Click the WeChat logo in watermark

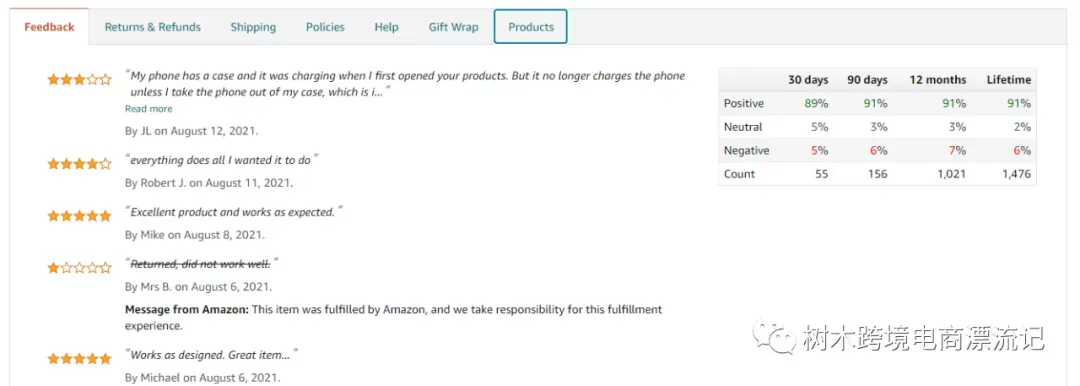coord(773,336)
